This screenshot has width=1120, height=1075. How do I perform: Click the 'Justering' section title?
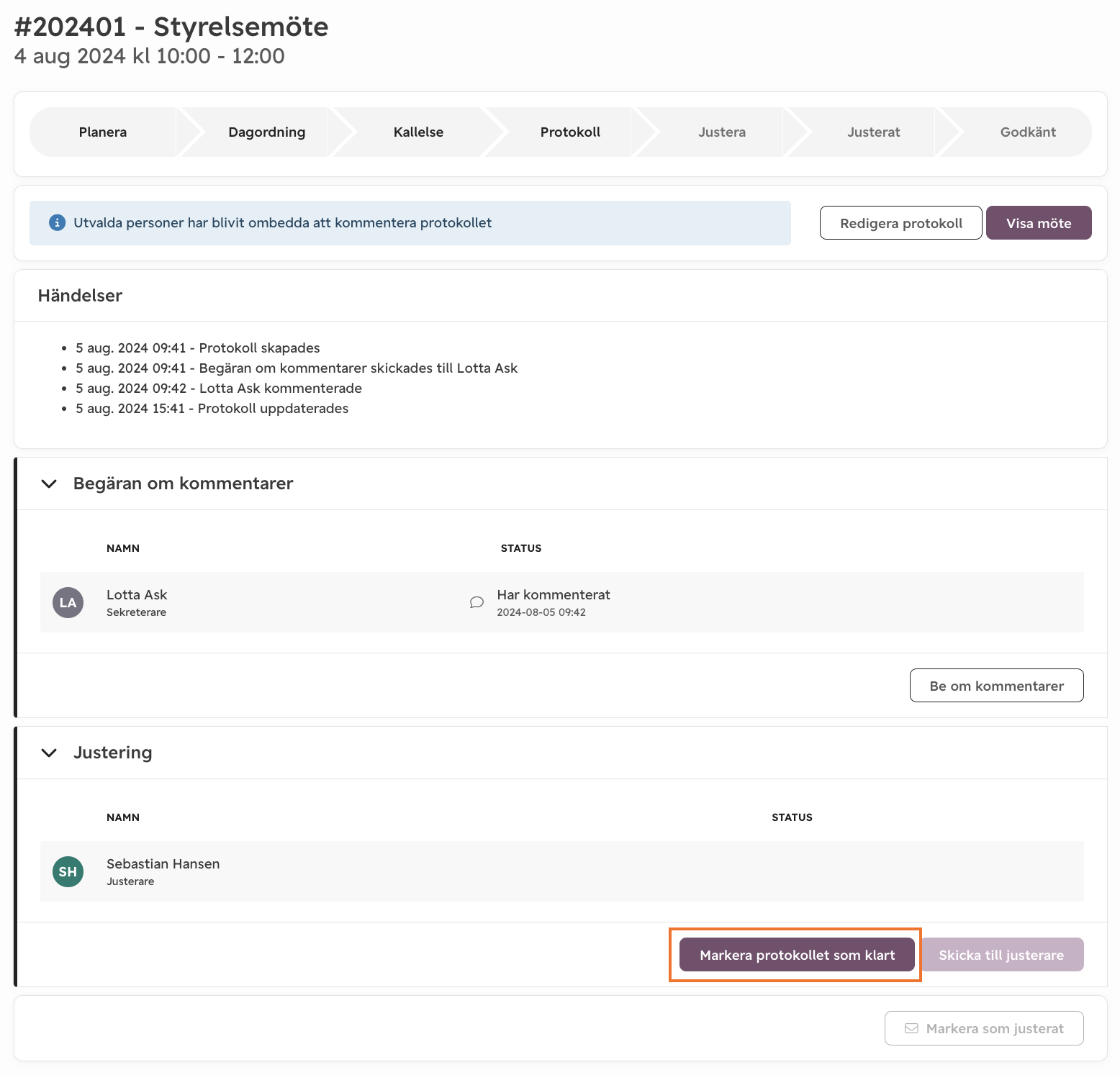point(113,753)
